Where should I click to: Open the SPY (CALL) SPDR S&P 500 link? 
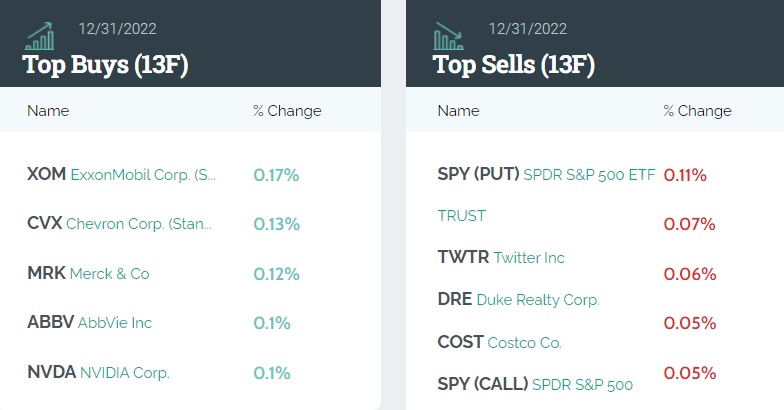click(535, 383)
